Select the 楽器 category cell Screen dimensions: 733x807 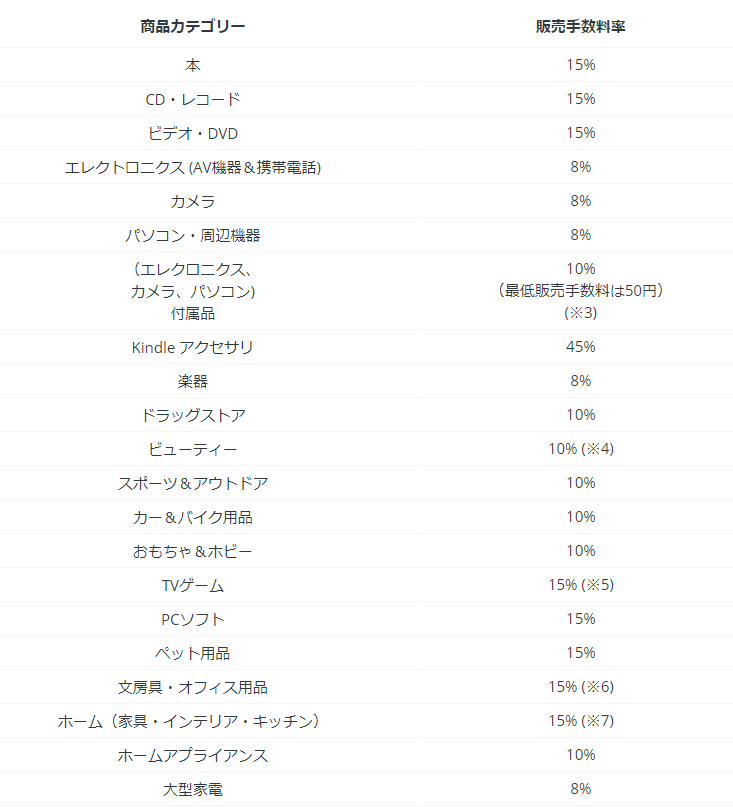click(193, 381)
